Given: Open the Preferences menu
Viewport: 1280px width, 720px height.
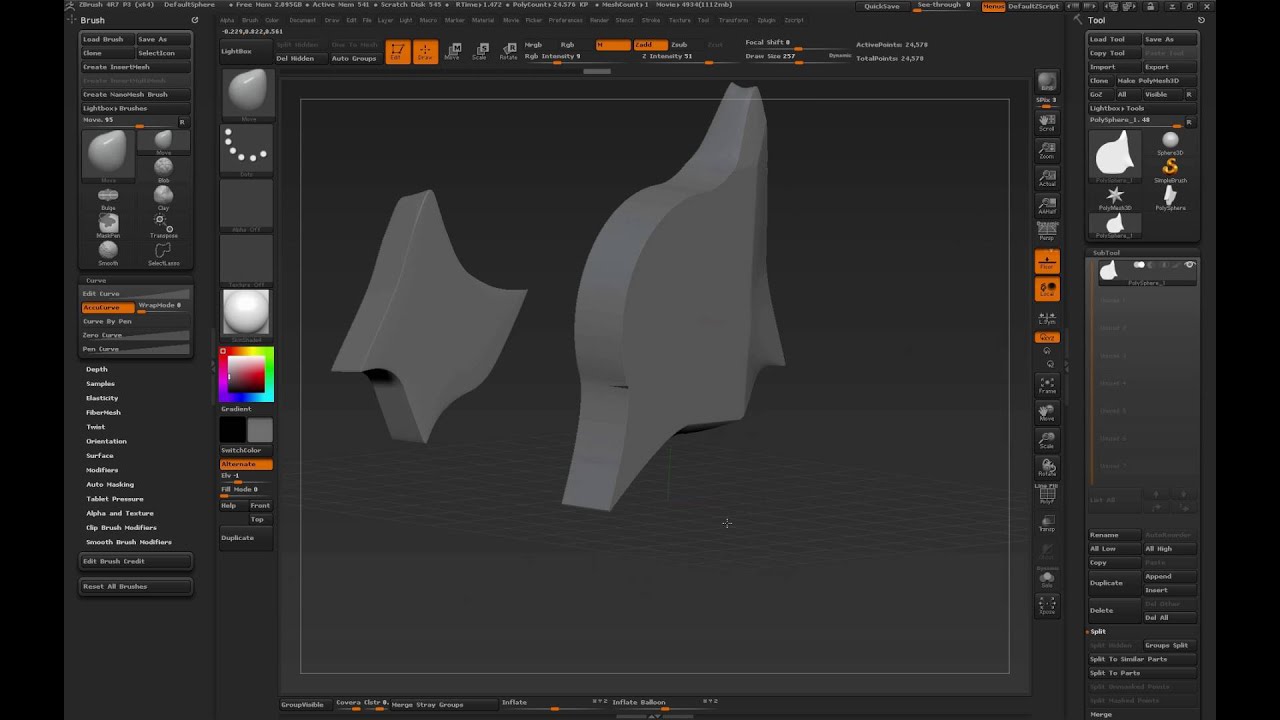Looking at the screenshot, I should pos(565,20).
